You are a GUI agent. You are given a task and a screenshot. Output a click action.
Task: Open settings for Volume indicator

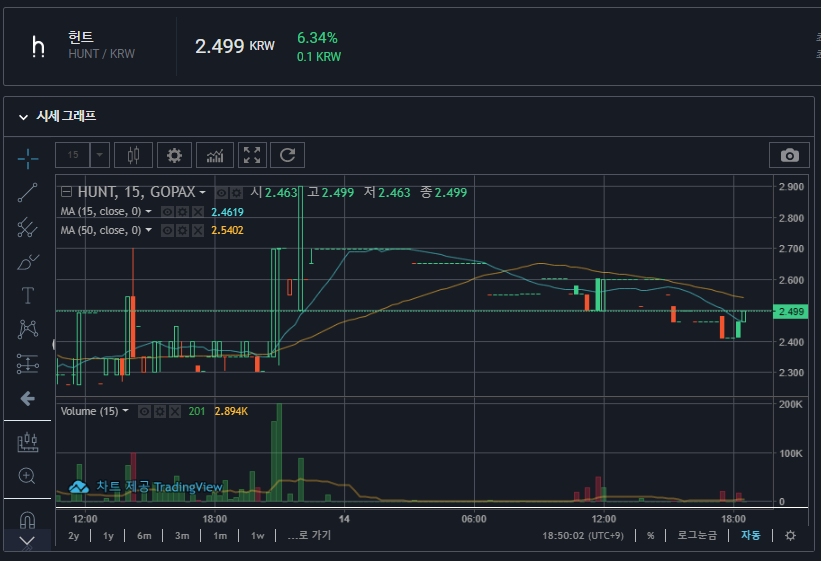click(x=160, y=412)
